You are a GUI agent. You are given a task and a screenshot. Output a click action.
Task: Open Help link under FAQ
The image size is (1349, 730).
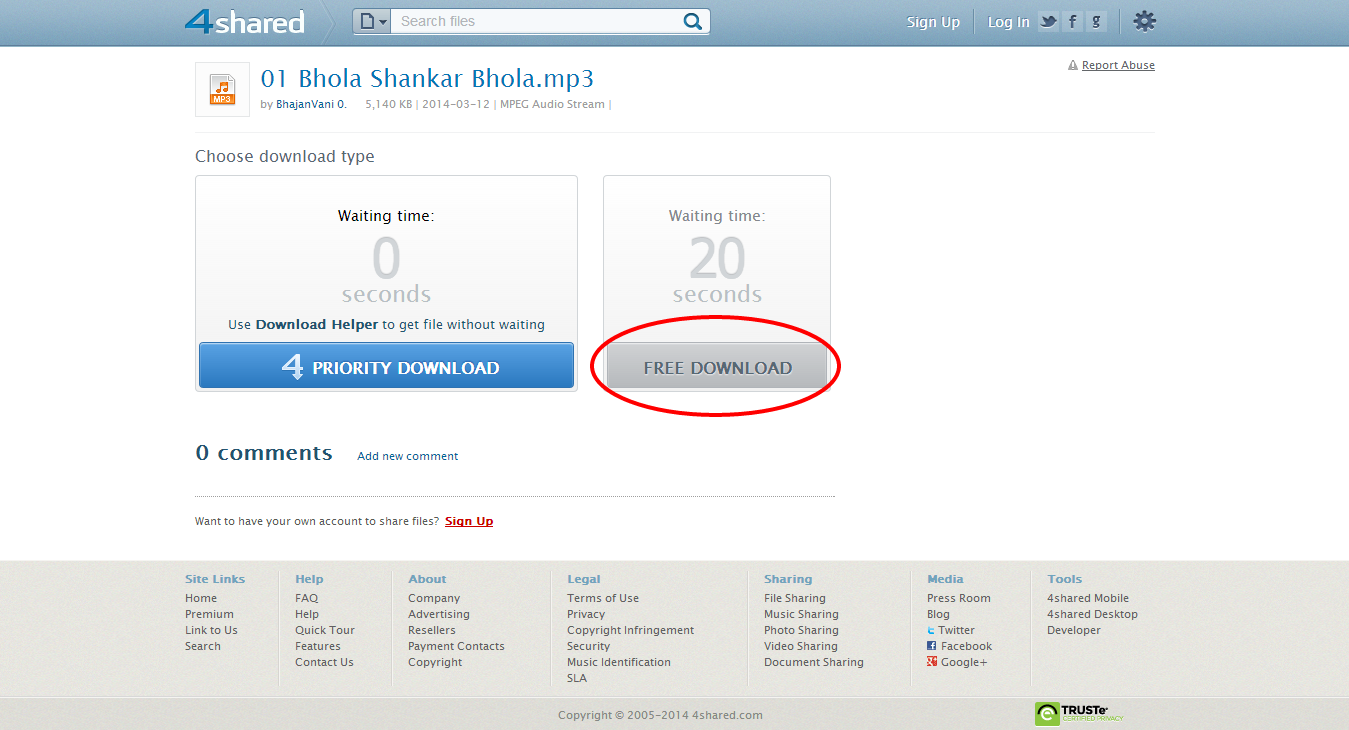point(307,614)
